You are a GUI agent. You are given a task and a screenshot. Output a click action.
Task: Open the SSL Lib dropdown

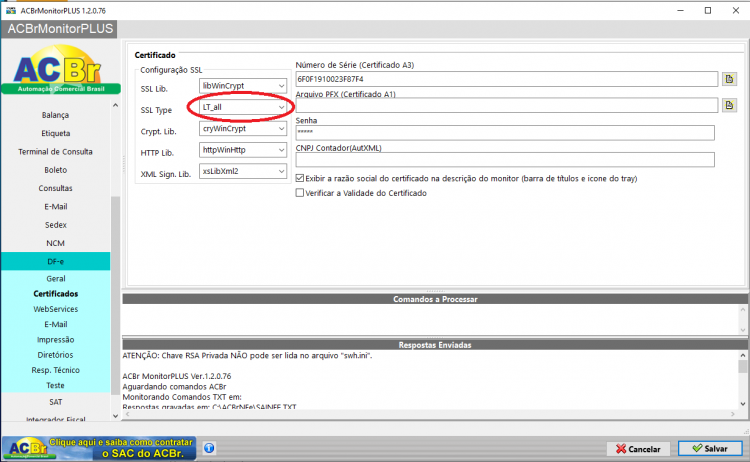tap(243, 86)
